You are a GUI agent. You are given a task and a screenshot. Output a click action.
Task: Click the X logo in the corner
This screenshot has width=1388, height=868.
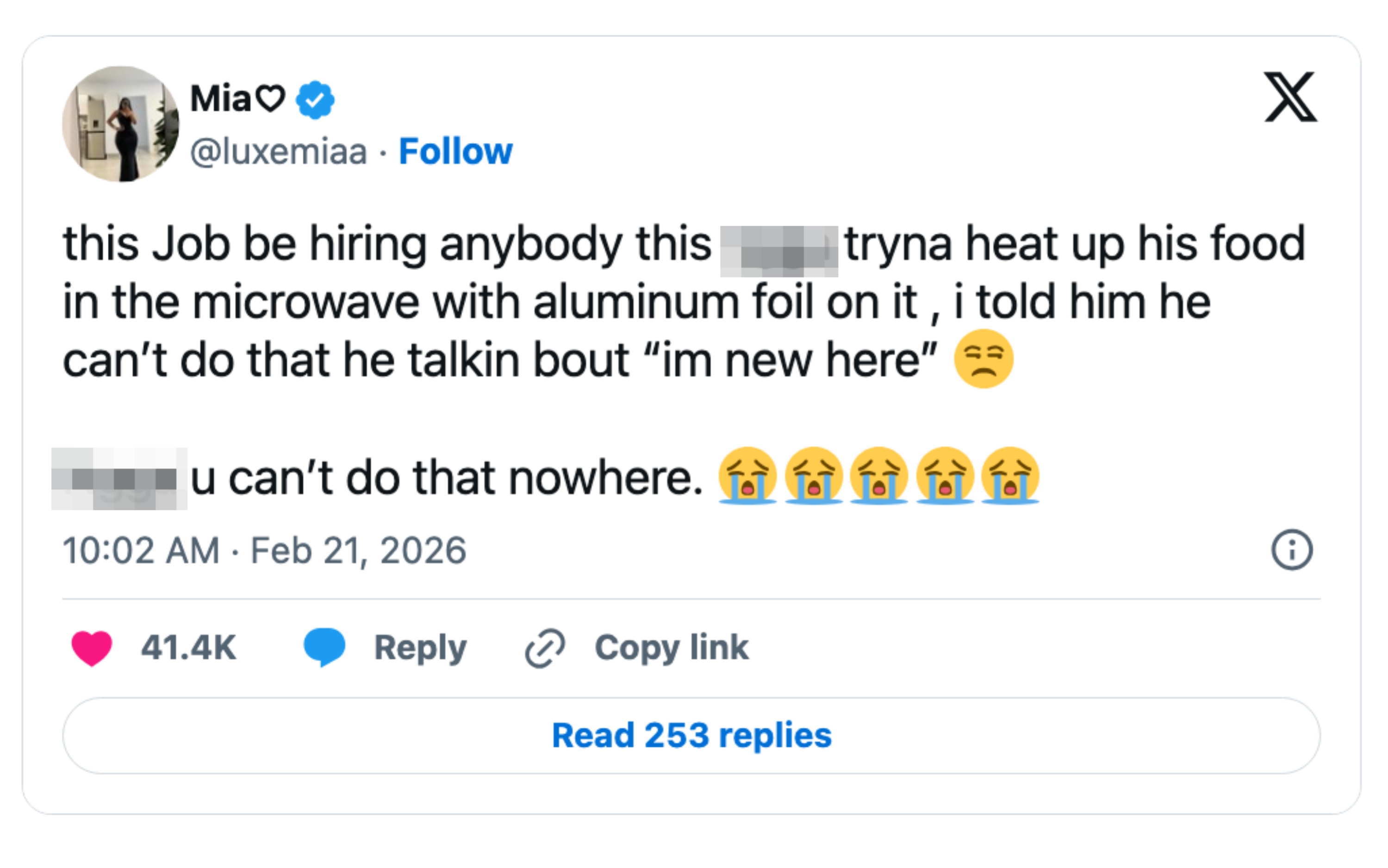coord(1290,97)
